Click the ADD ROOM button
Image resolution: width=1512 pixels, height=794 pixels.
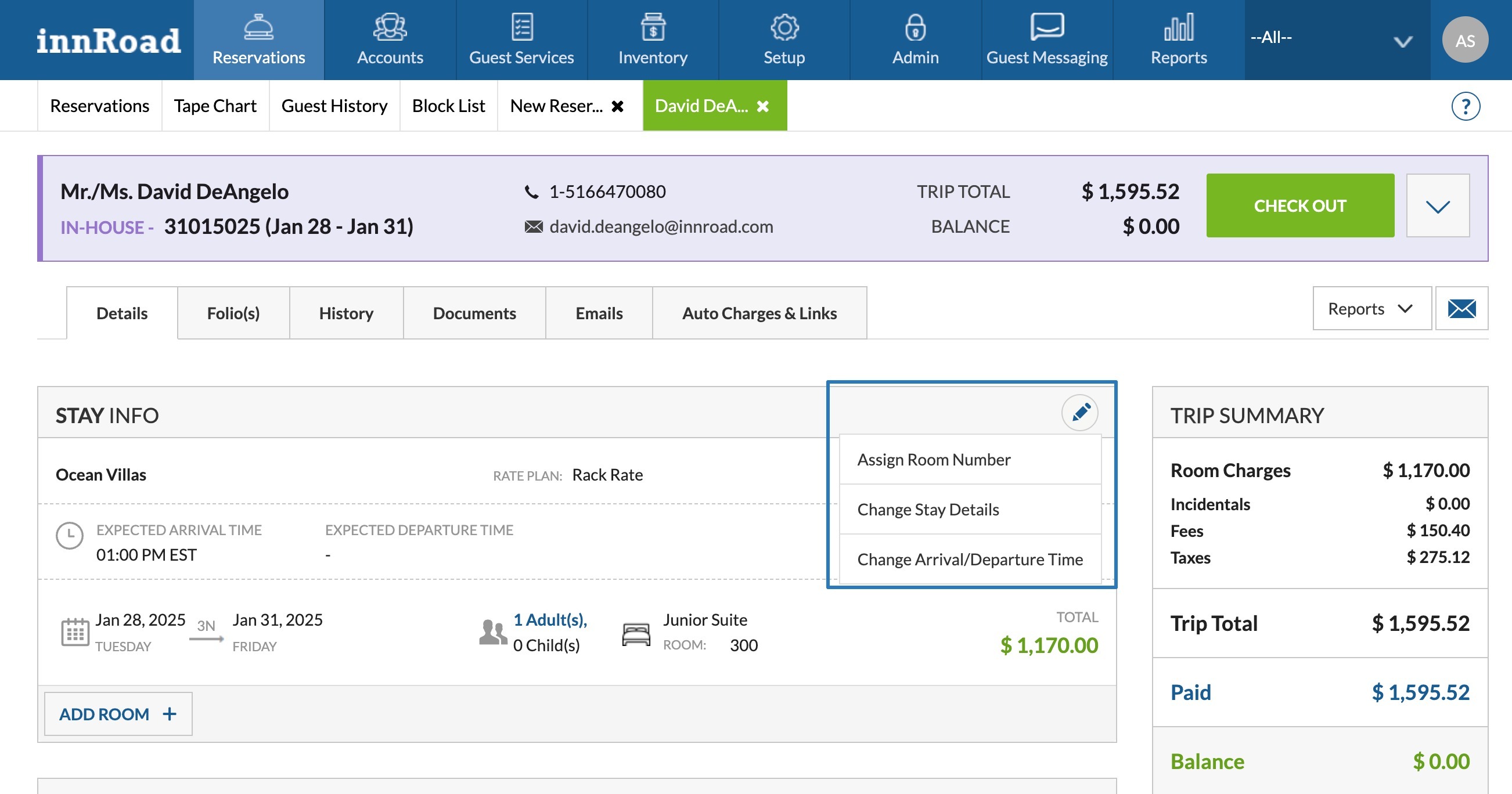tap(118, 713)
